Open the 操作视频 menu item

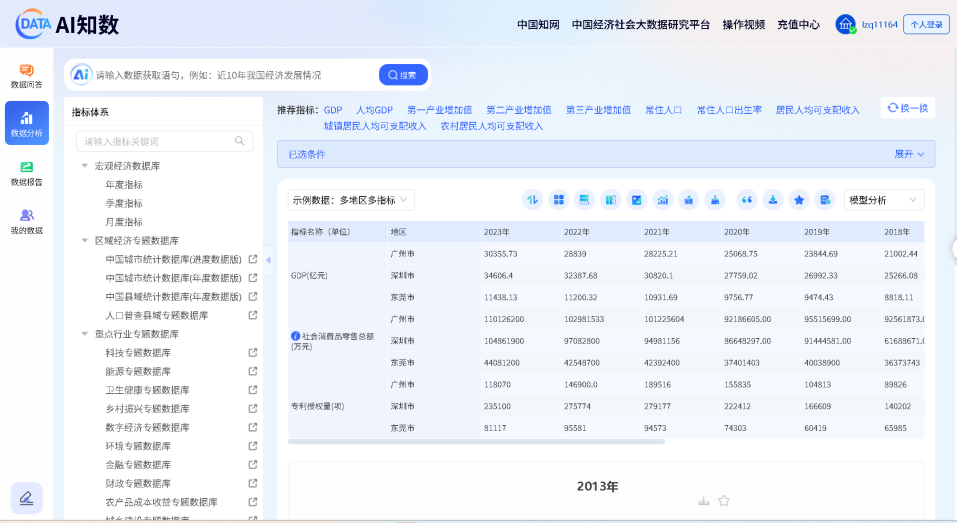[743, 24]
